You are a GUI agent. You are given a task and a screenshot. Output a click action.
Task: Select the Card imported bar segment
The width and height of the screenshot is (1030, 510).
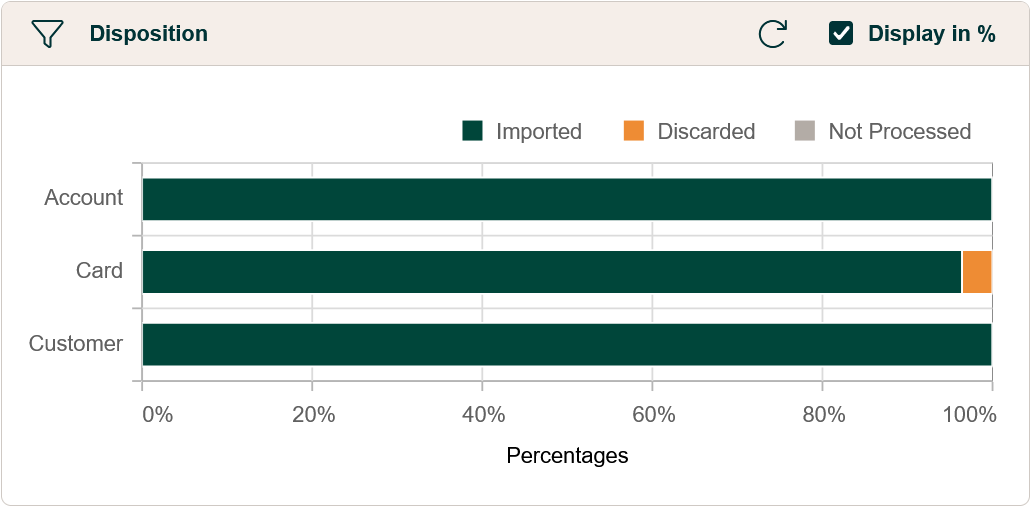(x=551, y=272)
